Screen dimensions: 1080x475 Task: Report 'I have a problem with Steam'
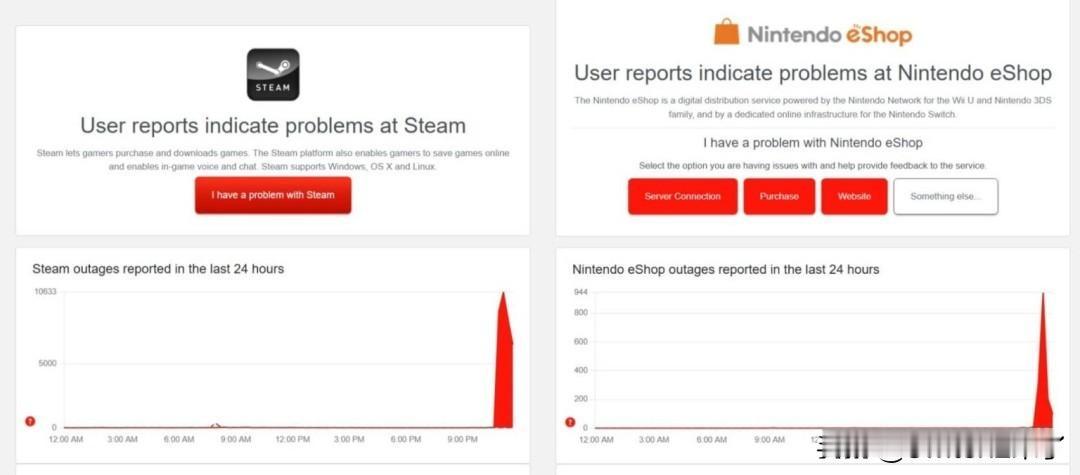(273, 196)
